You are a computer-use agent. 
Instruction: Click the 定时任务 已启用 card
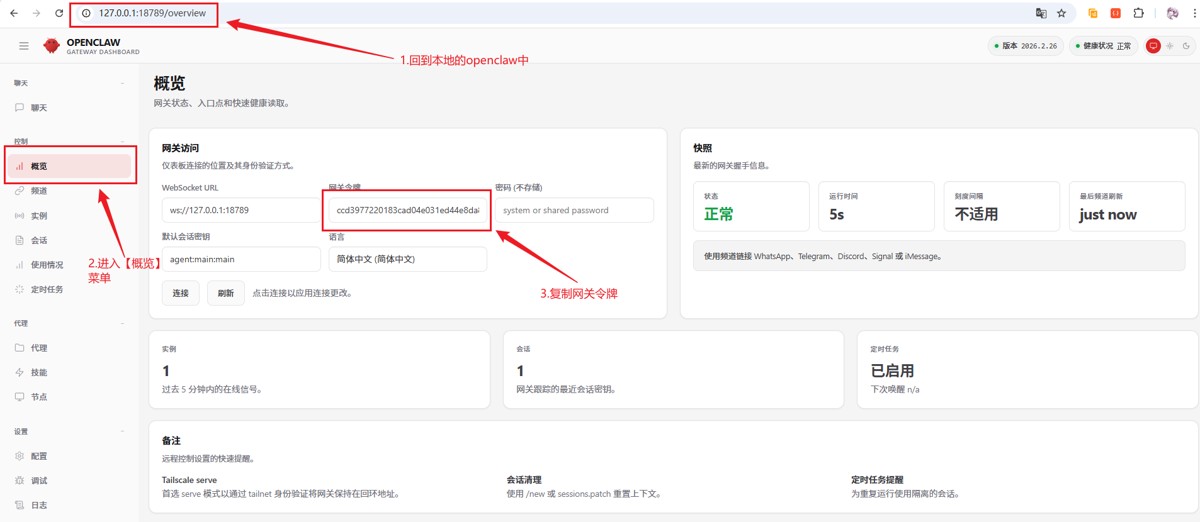(x=1028, y=370)
